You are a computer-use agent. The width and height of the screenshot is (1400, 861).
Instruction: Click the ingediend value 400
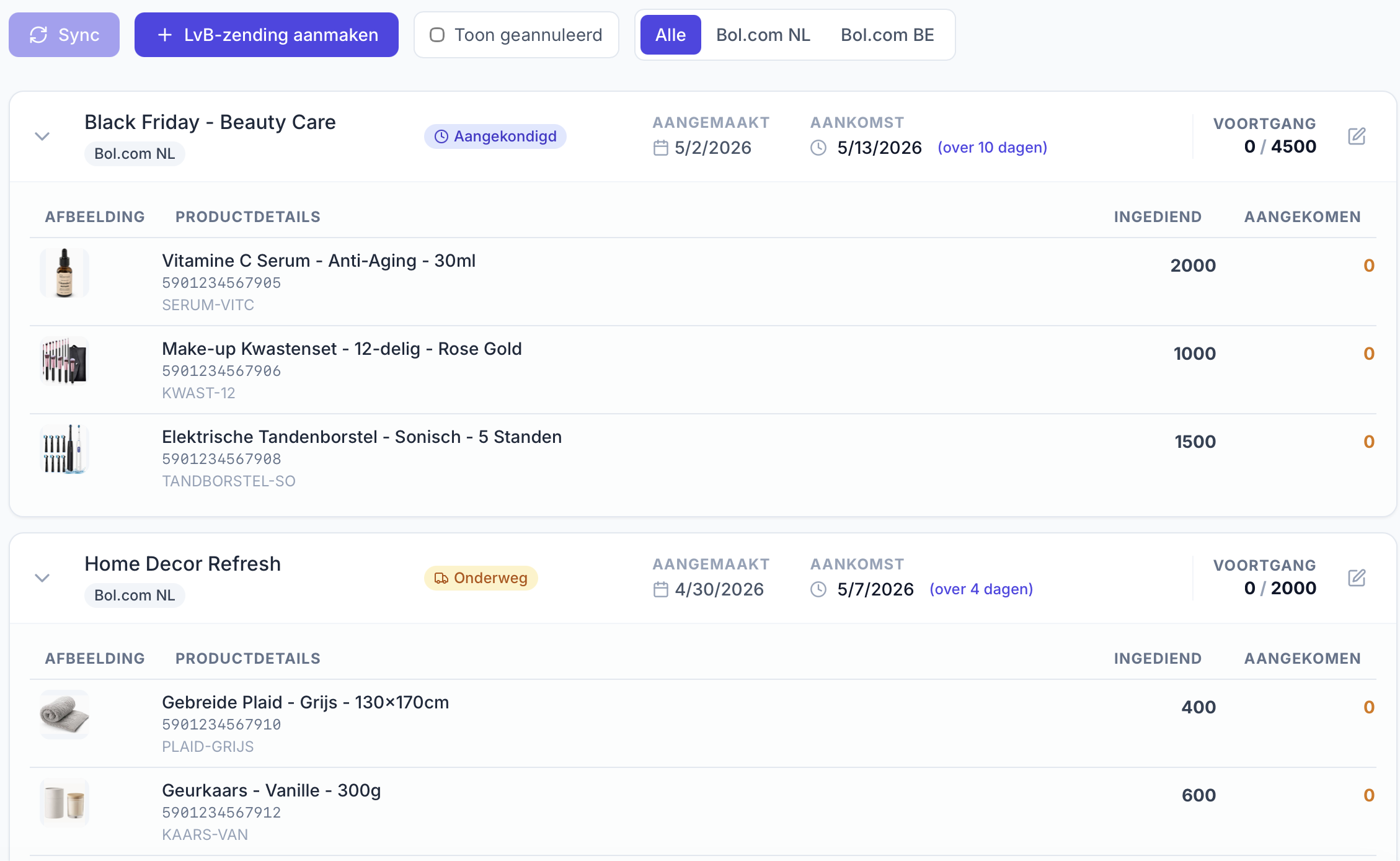[1198, 707]
